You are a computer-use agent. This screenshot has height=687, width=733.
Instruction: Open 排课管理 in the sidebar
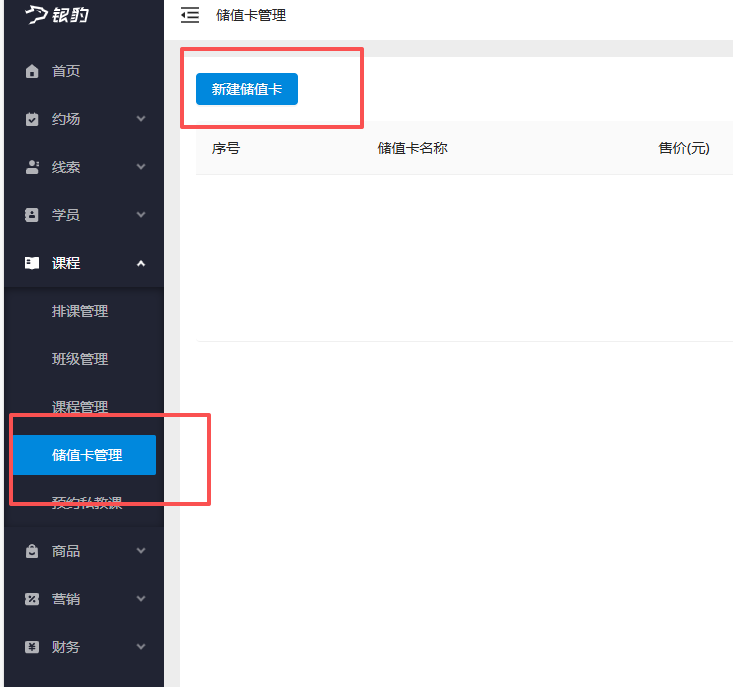pos(80,311)
